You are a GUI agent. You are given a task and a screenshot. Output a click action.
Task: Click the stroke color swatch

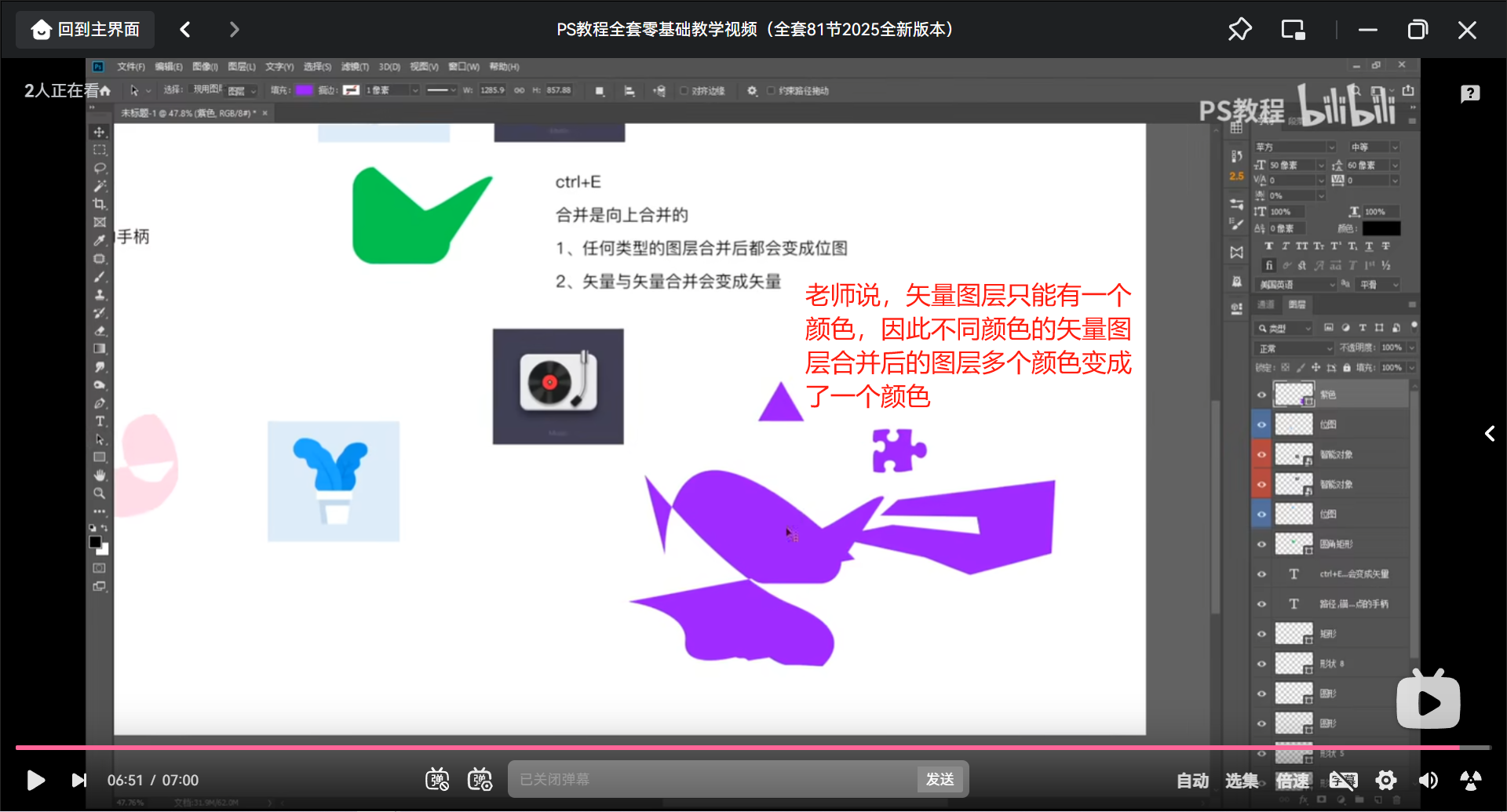pos(351,90)
